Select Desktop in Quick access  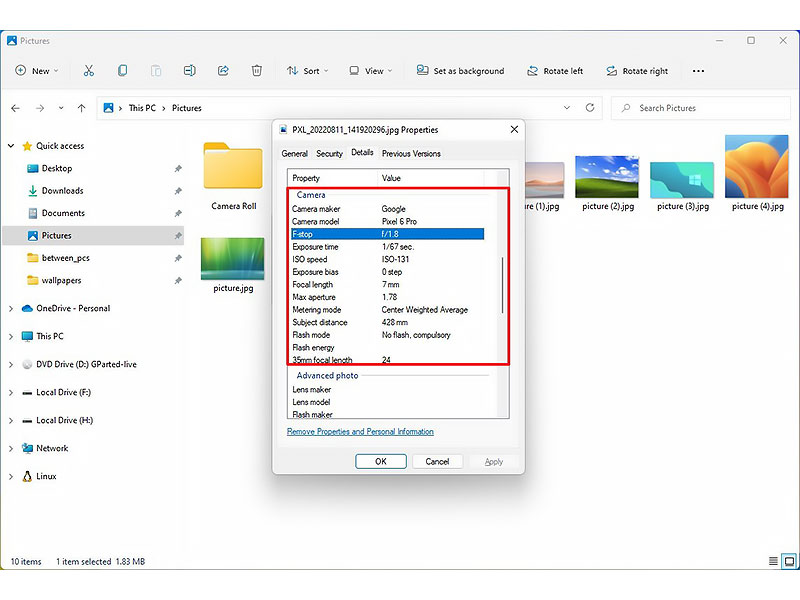coord(57,168)
